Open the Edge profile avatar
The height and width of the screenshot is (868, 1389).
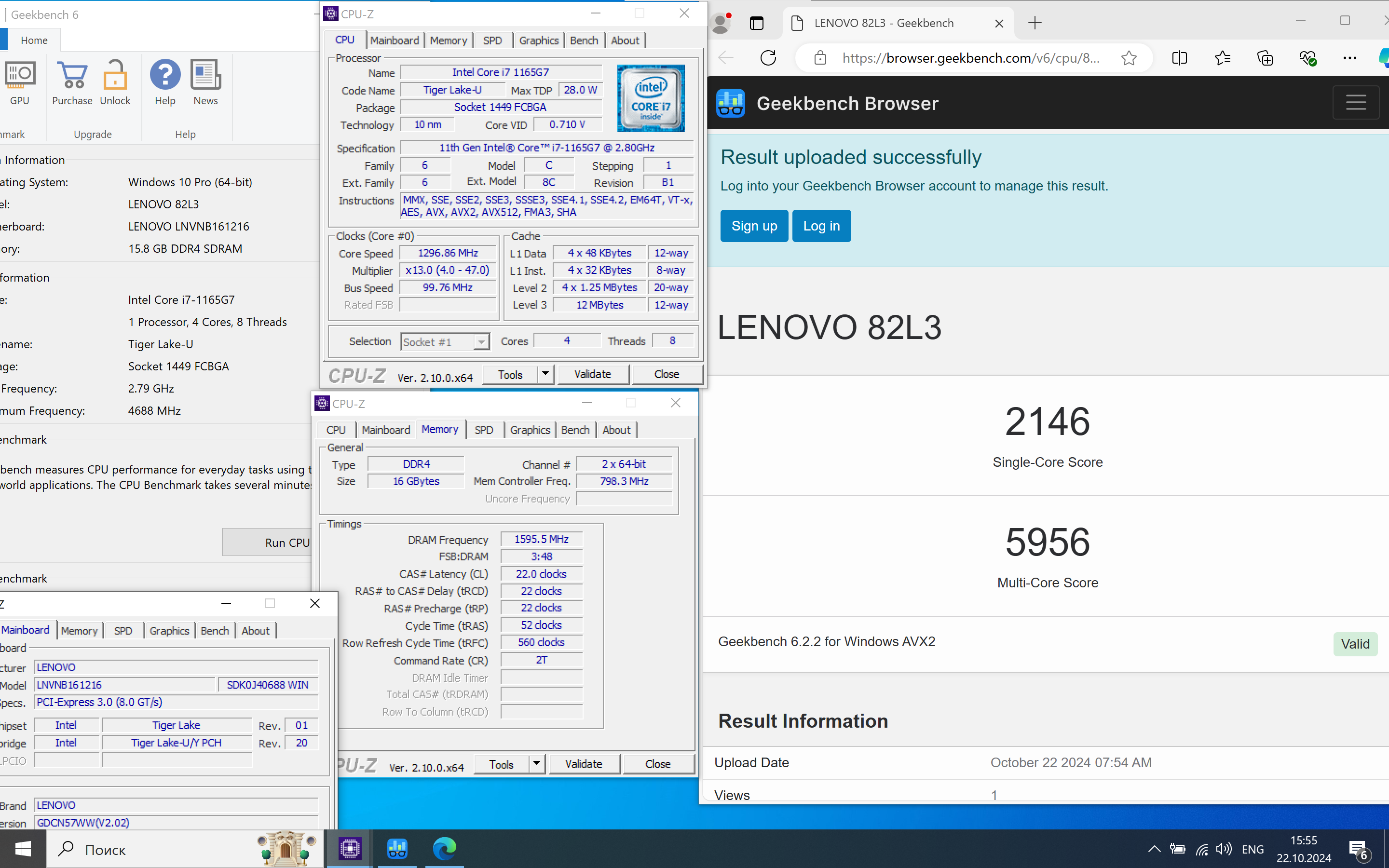(721, 23)
